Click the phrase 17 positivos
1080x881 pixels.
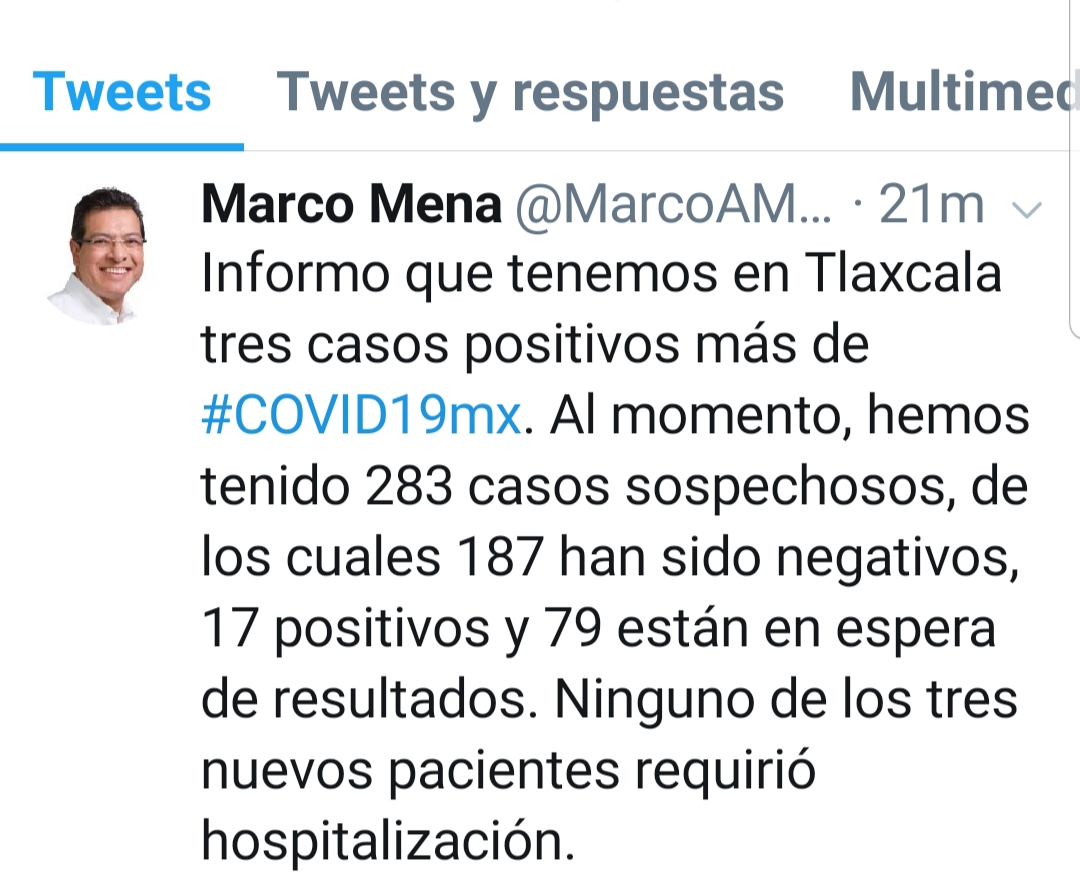coord(346,631)
